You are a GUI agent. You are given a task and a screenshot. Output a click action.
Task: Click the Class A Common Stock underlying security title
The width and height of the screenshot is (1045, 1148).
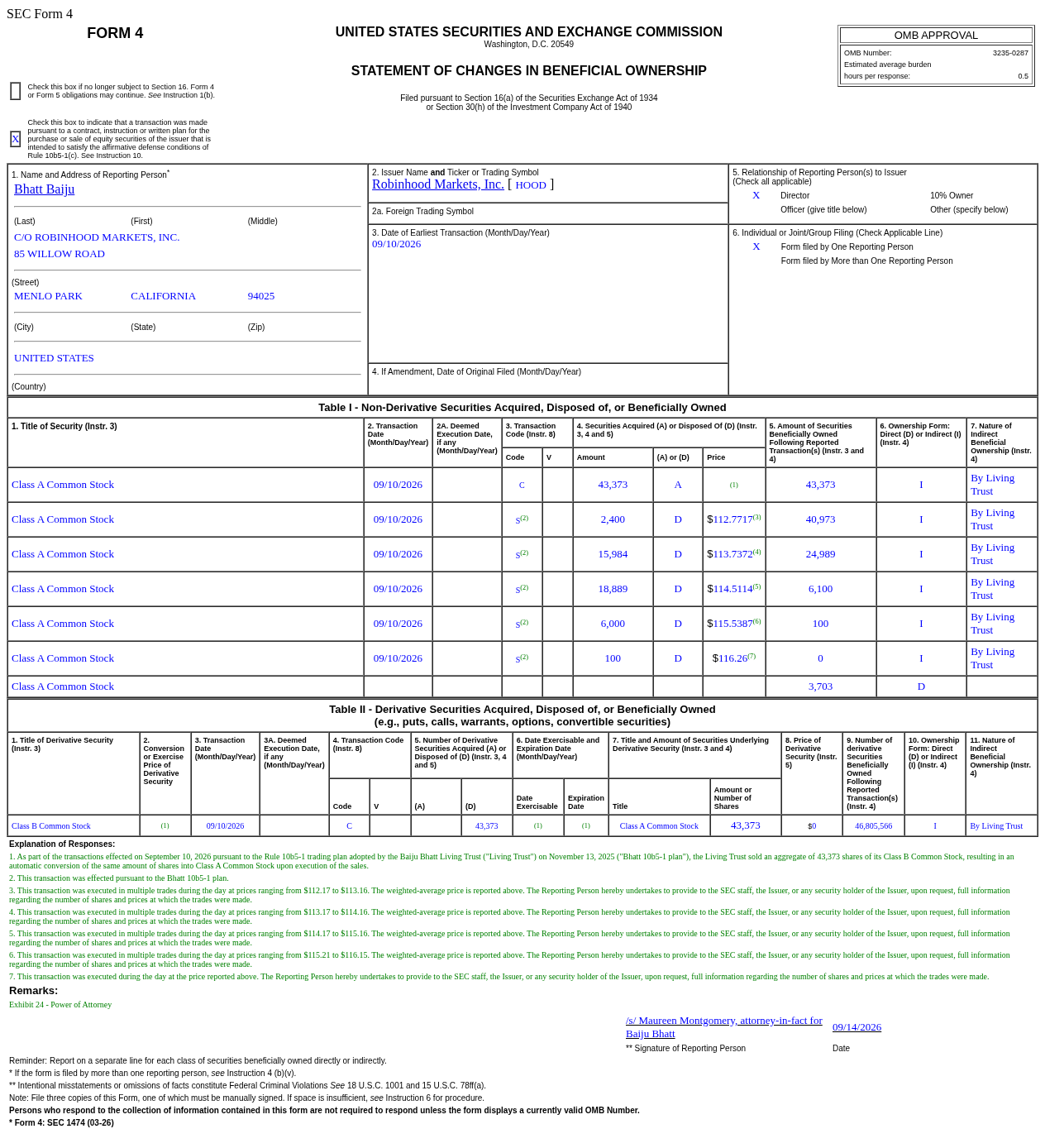tap(659, 826)
